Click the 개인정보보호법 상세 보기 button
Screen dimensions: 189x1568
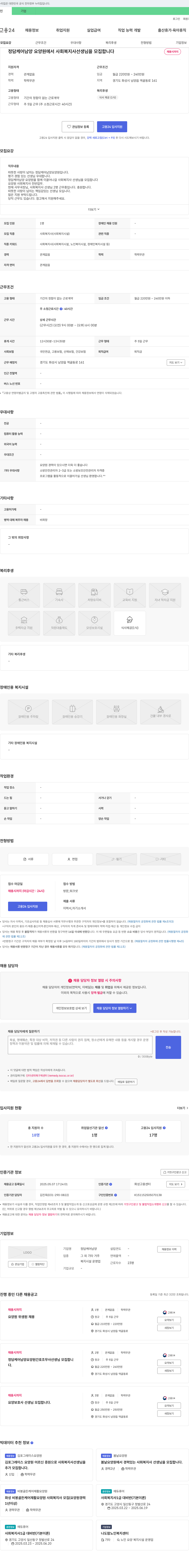(x=71, y=1008)
